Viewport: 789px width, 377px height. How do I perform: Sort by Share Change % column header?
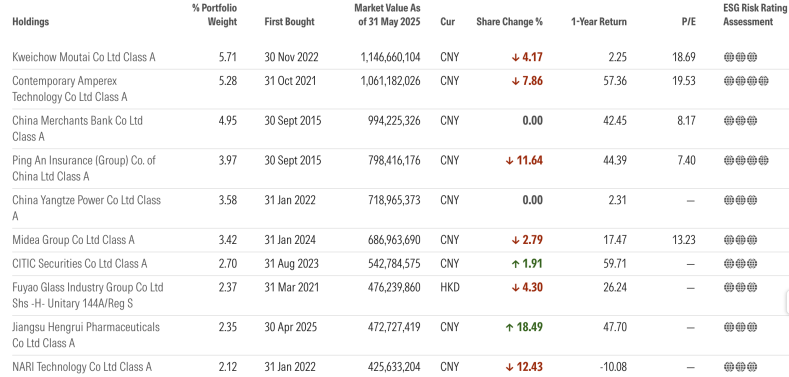click(x=510, y=22)
